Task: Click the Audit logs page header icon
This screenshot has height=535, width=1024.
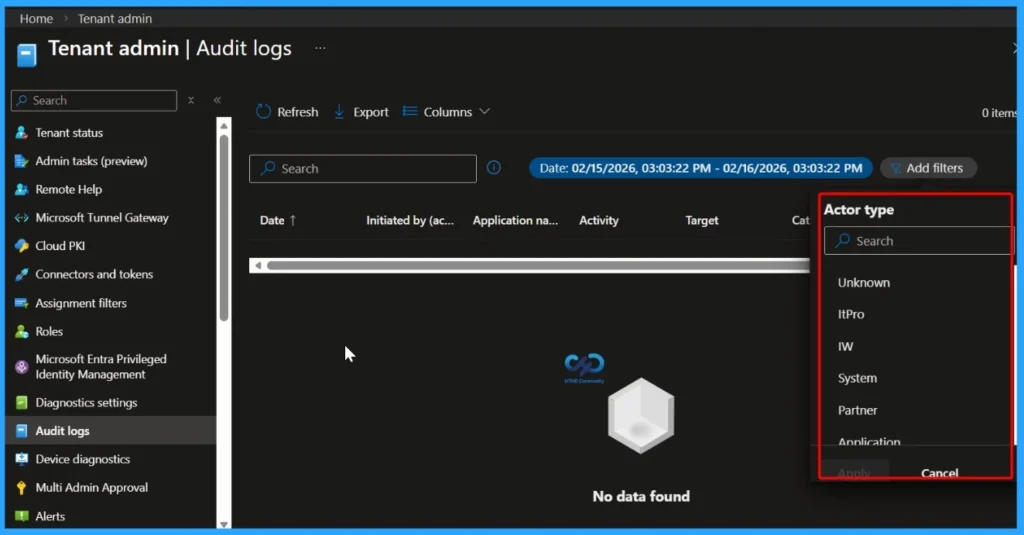Action: 27,55
